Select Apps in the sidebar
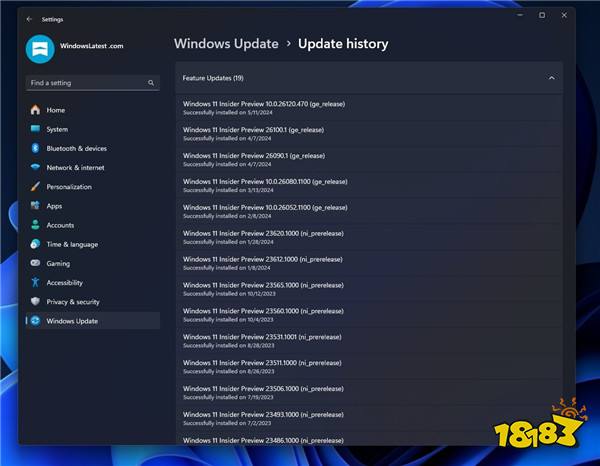 pyautogui.click(x=93, y=205)
